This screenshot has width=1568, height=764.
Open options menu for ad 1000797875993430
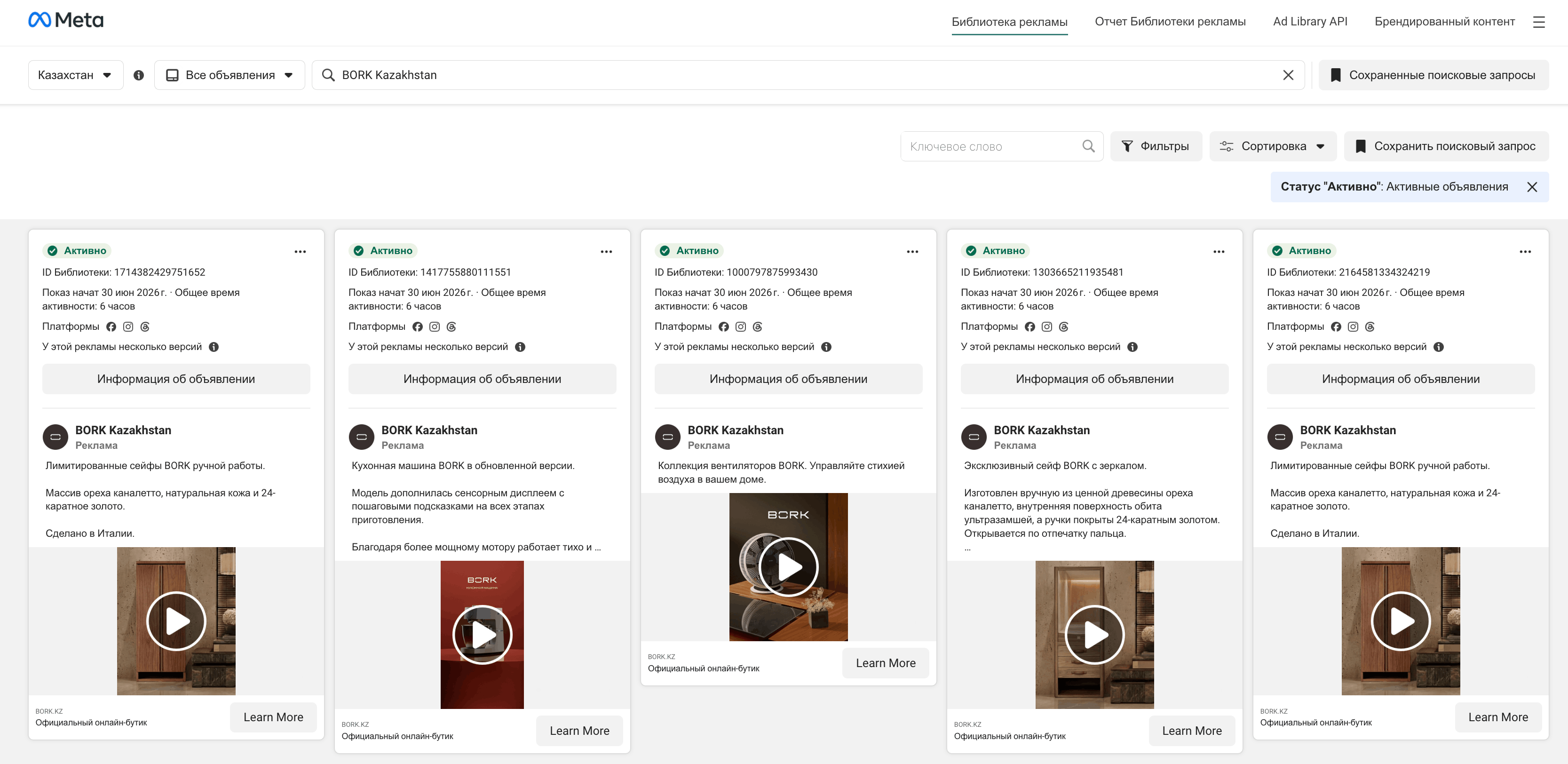point(912,251)
